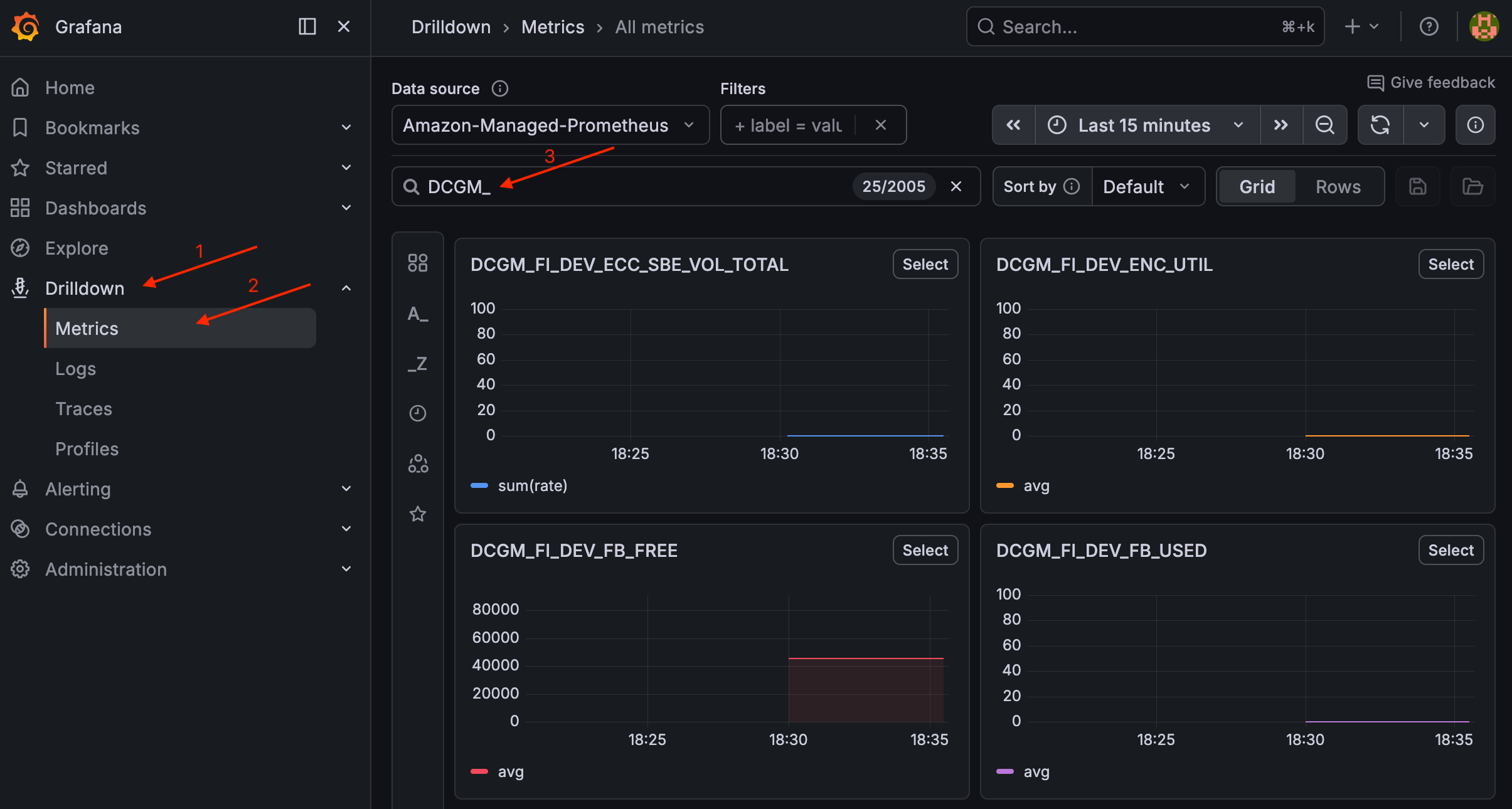1512x809 pixels.
Task: Show Sort by info icon
Action: coord(1072,186)
